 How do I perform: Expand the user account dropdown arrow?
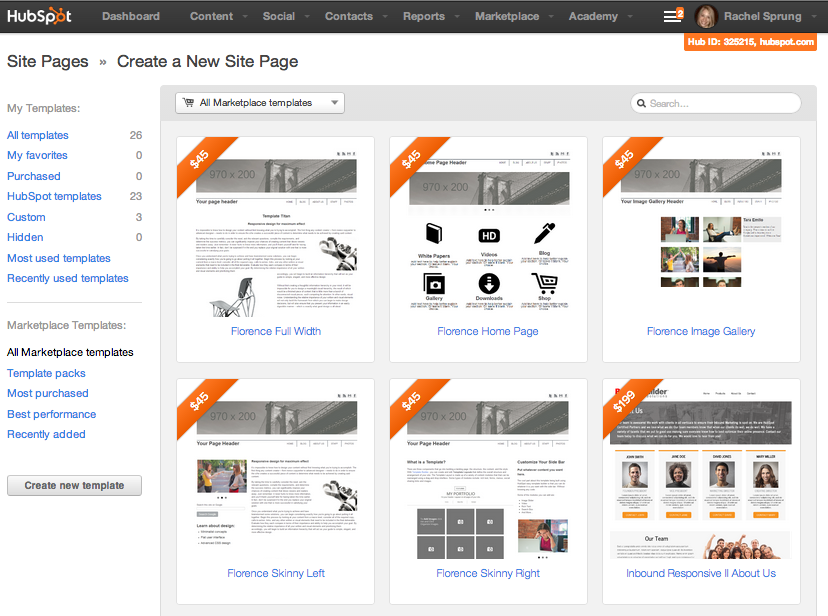[x=814, y=17]
